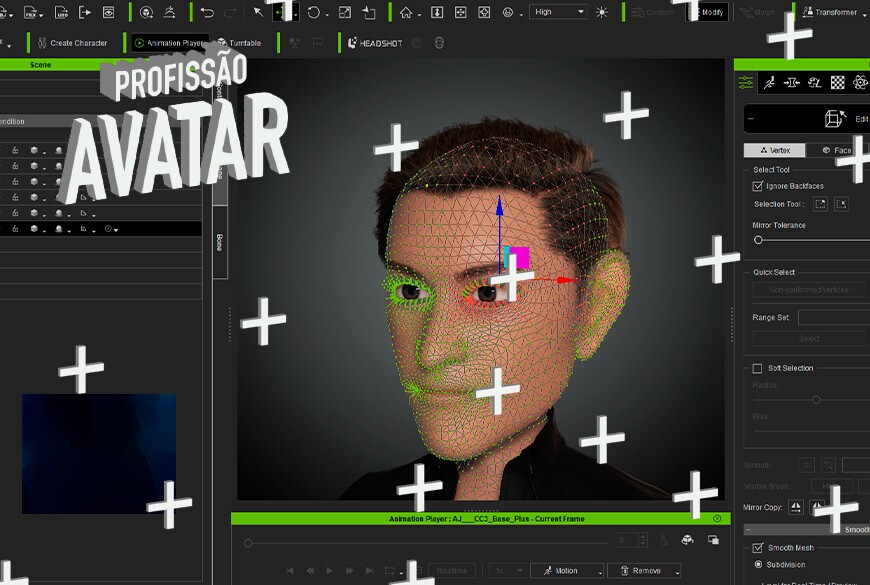
Task: Click the window detach icon in Animation Player
Action: tap(714, 539)
